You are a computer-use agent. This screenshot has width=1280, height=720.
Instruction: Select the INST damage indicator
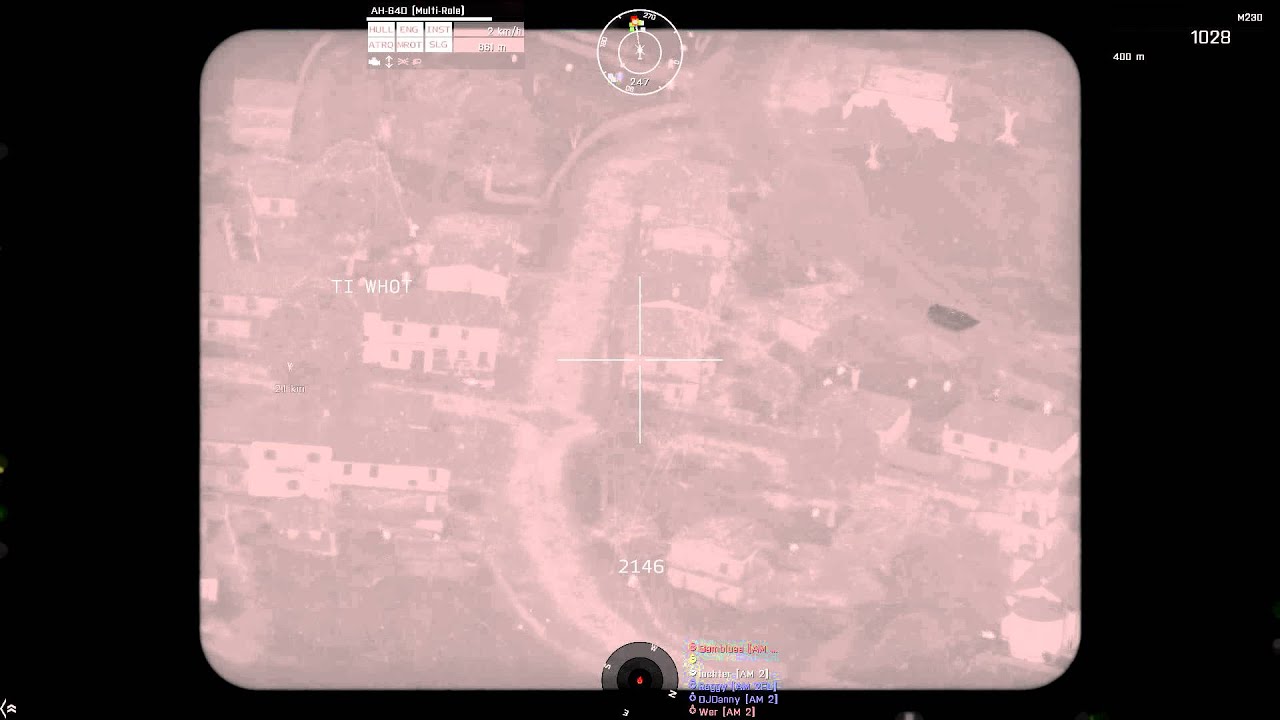(438, 30)
